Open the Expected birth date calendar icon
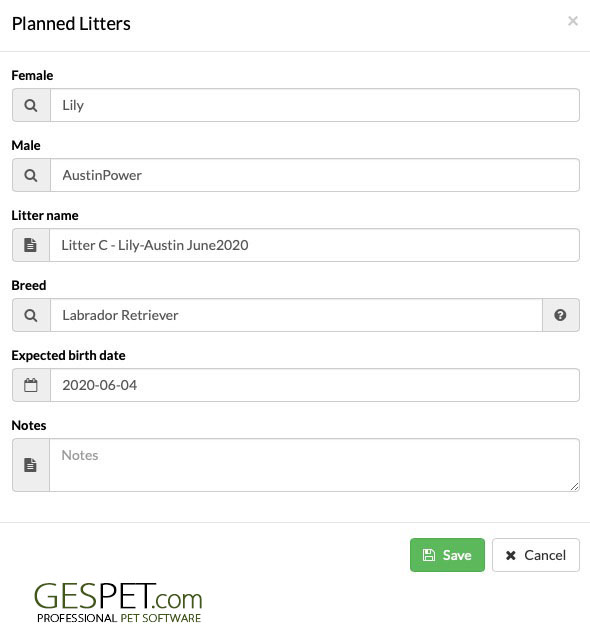 [x=31, y=385]
